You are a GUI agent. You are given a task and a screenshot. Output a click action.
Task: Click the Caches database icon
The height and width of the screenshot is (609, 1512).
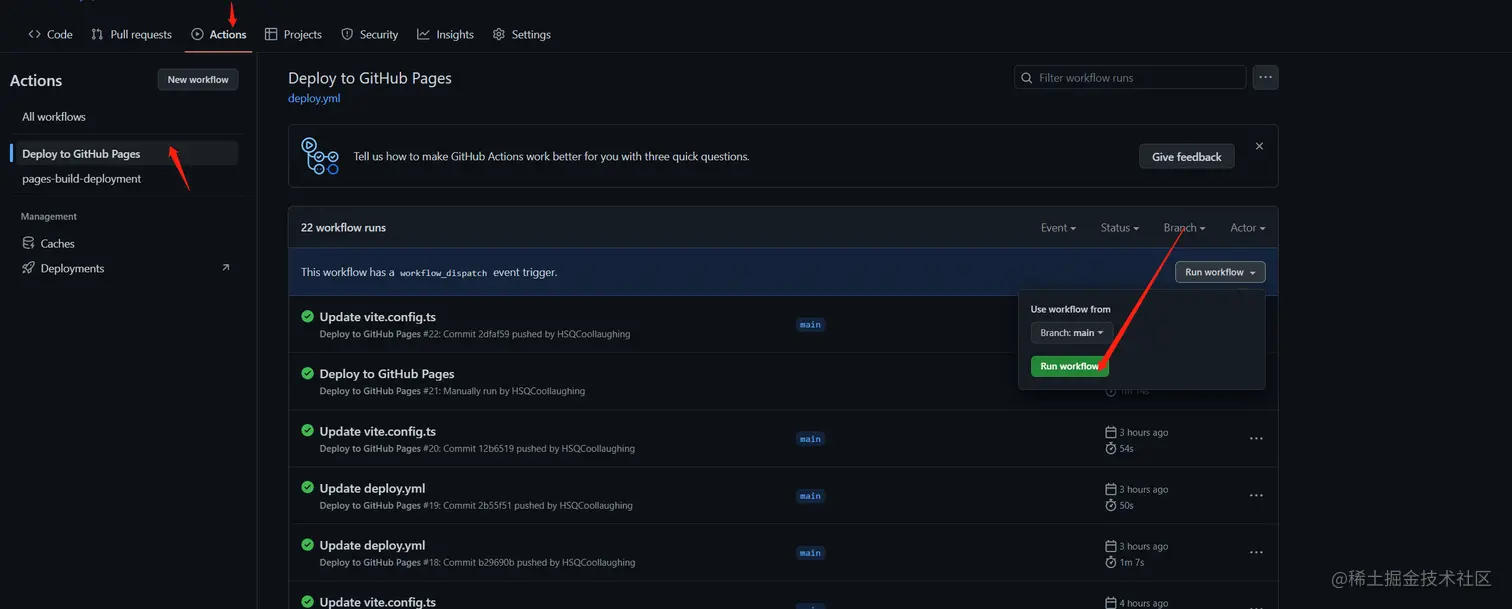click(28, 243)
